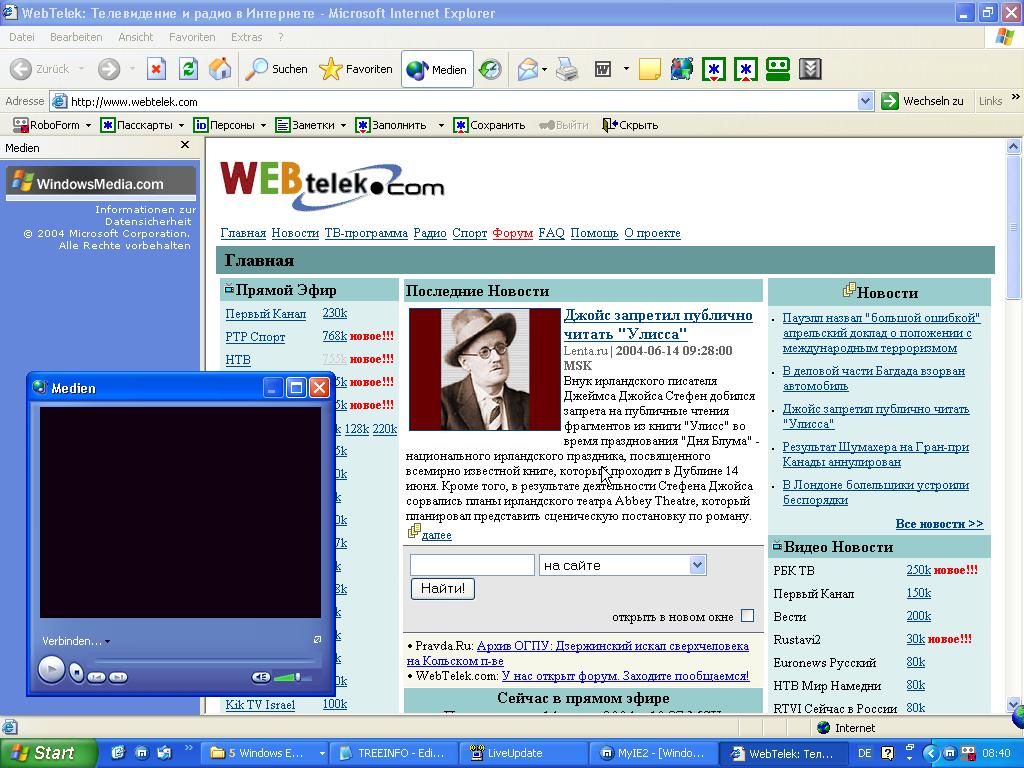Open the Ansicht menu

coord(135,37)
